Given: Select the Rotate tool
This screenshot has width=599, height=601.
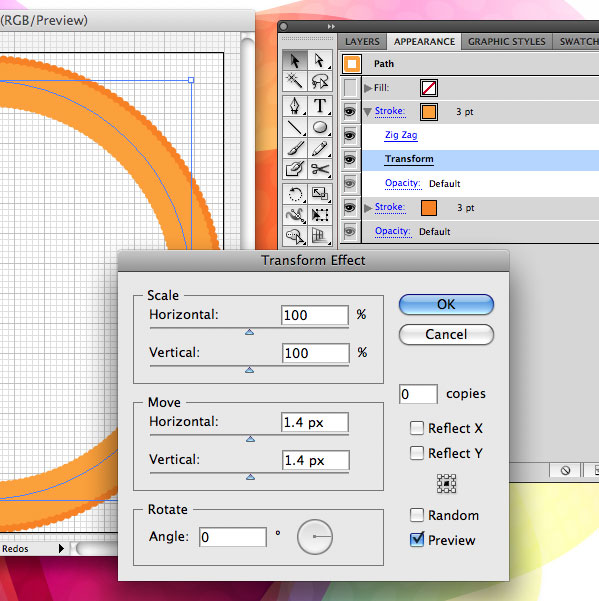Looking at the screenshot, I should 294,194.
